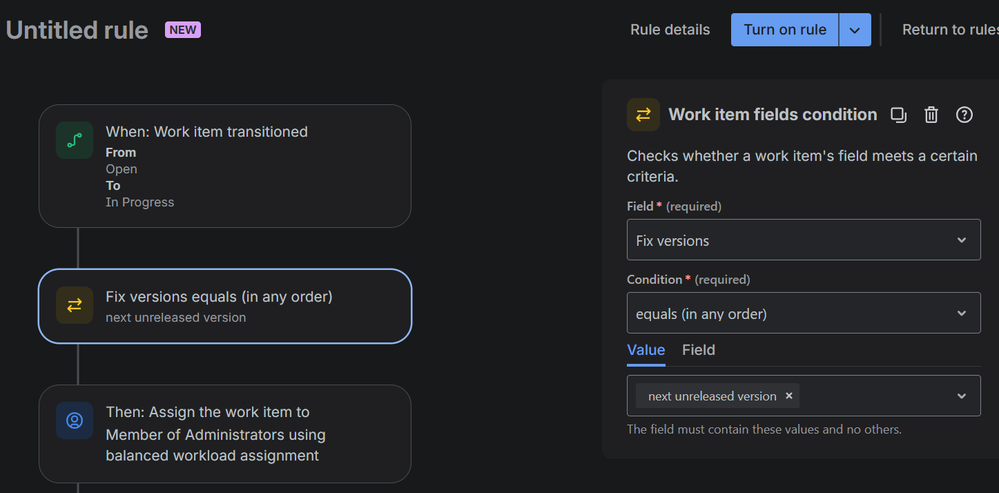The width and height of the screenshot is (999, 493).
Task: Select the Fix versions equals condition card
Action: 225,306
